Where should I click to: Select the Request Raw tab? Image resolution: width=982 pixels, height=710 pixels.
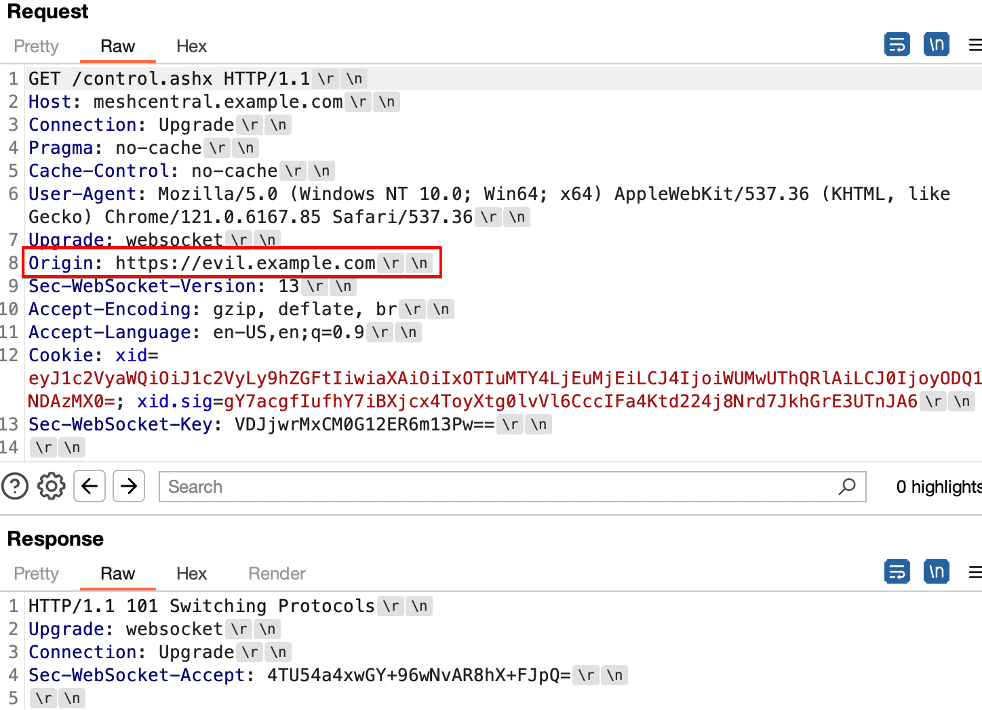pyautogui.click(x=118, y=46)
